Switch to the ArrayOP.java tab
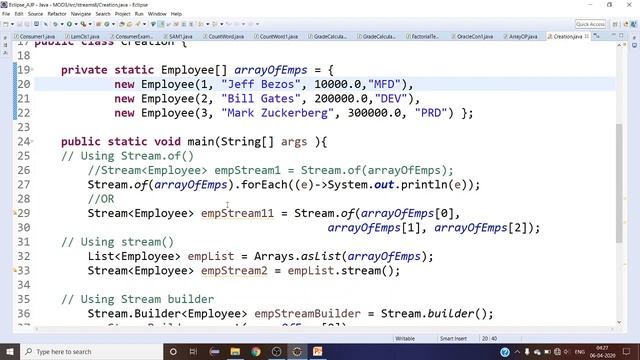 pos(520,36)
